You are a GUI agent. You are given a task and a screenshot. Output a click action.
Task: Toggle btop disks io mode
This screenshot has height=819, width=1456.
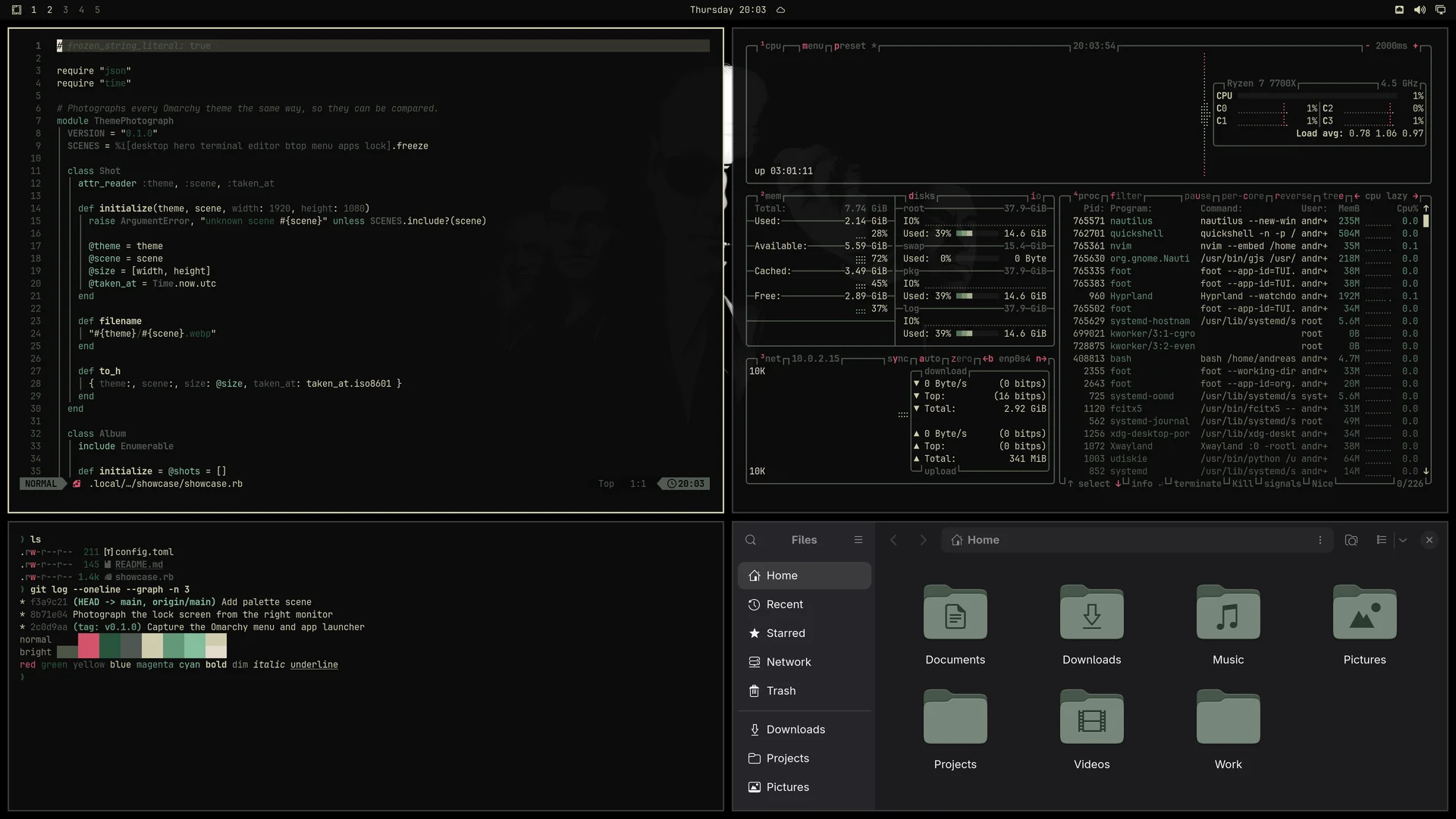1036,196
